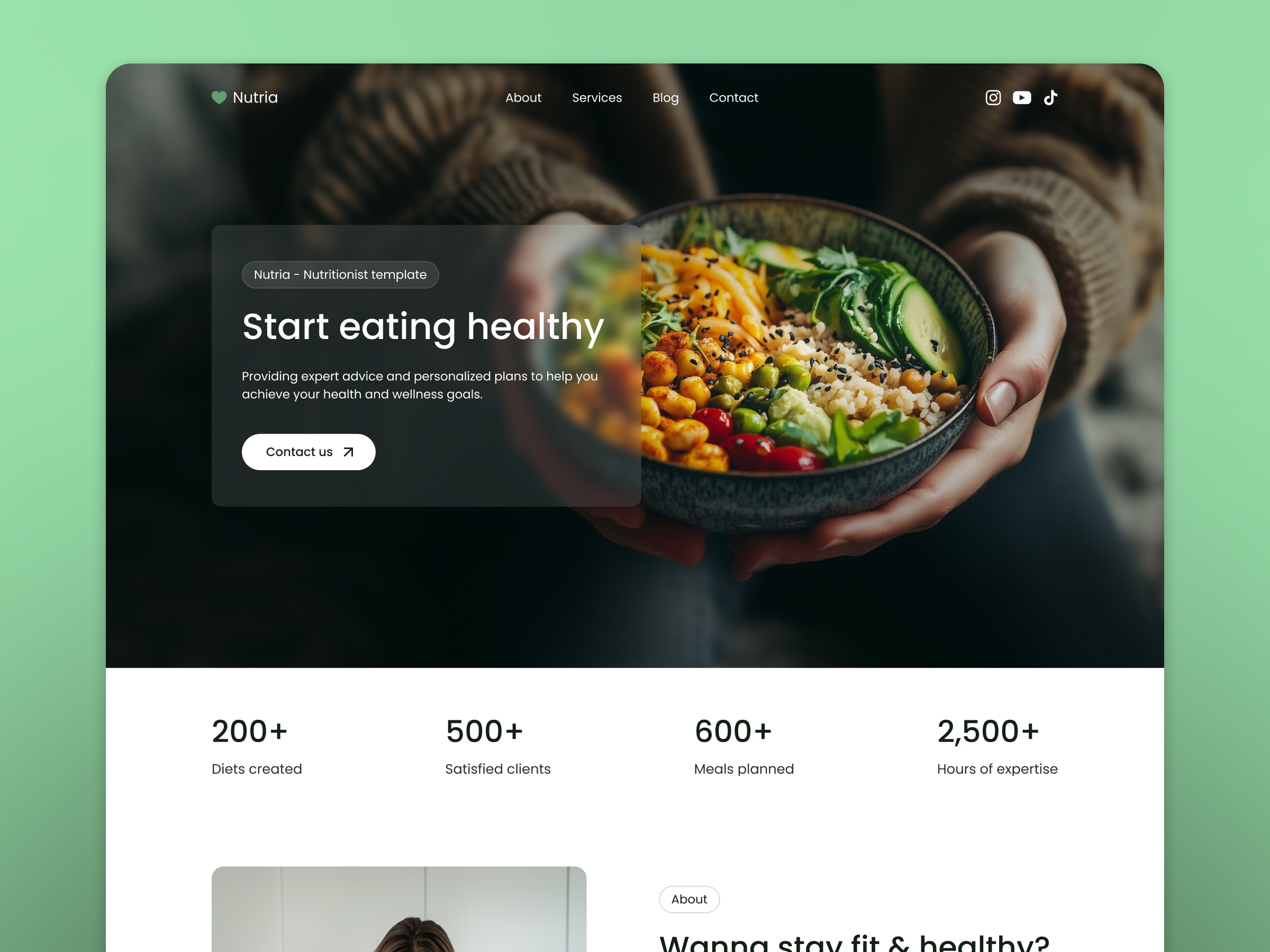Open the YouTube channel link

click(1021, 97)
